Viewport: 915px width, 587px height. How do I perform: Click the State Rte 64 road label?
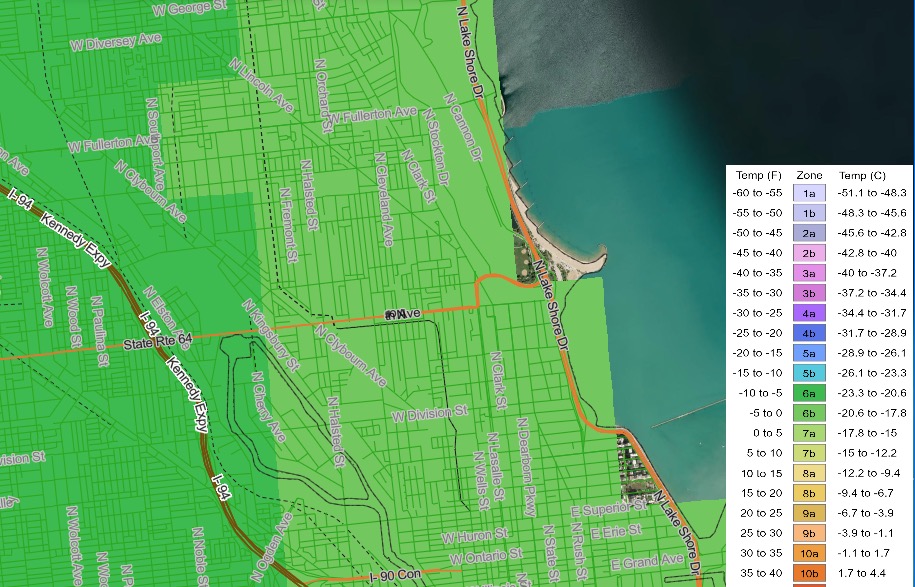[x=158, y=342]
